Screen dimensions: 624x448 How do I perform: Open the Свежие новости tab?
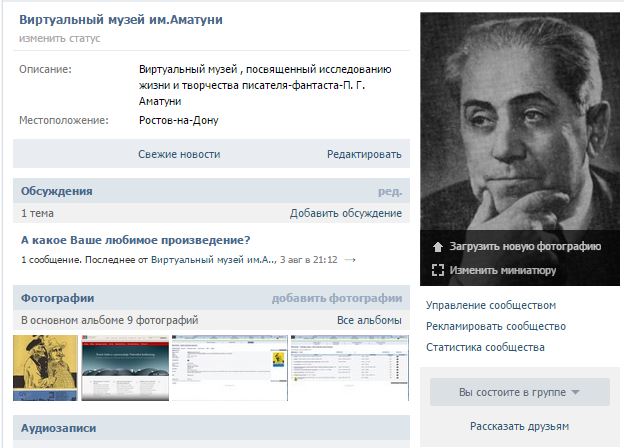(179, 154)
